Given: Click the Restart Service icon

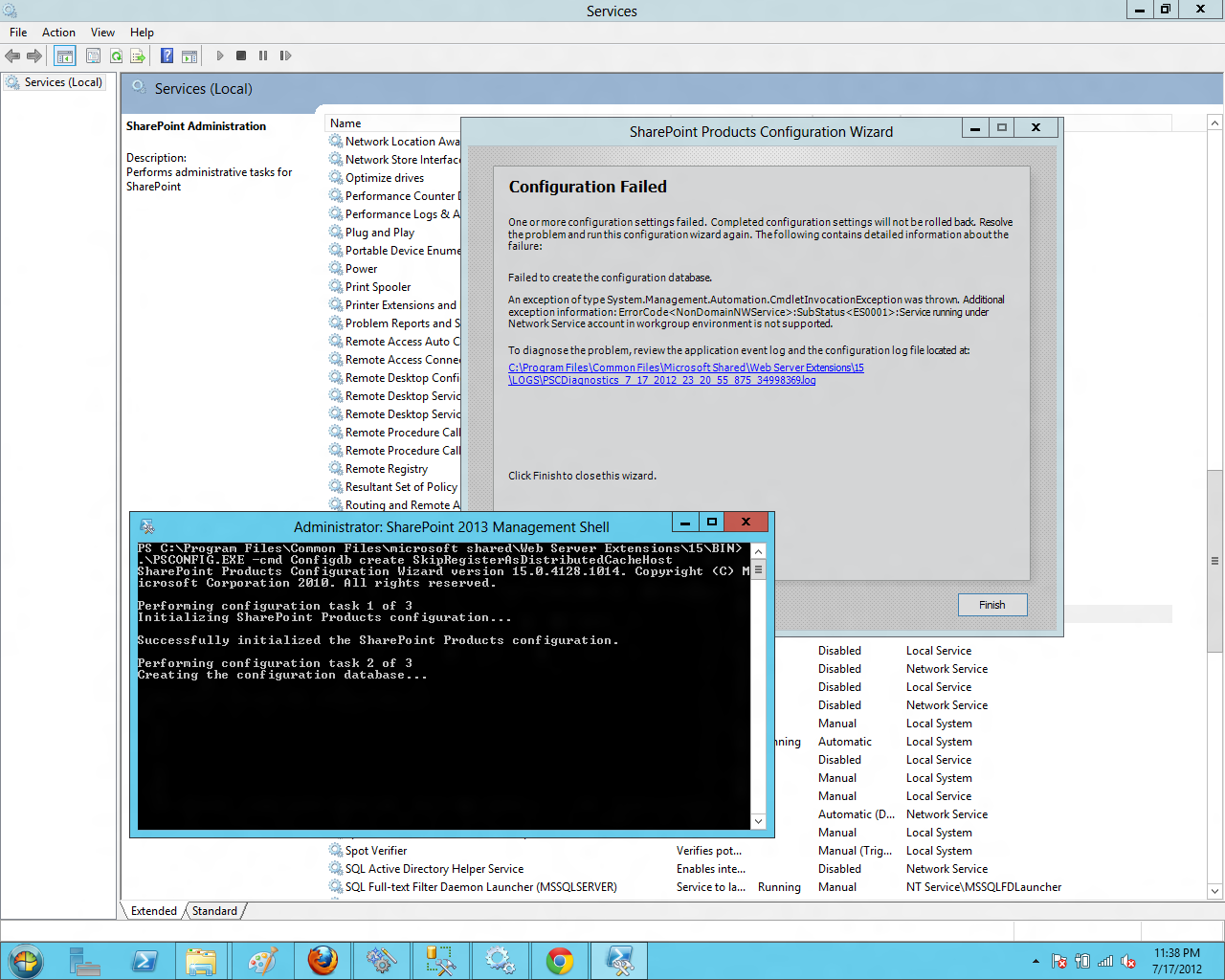Looking at the screenshot, I should (285, 56).
